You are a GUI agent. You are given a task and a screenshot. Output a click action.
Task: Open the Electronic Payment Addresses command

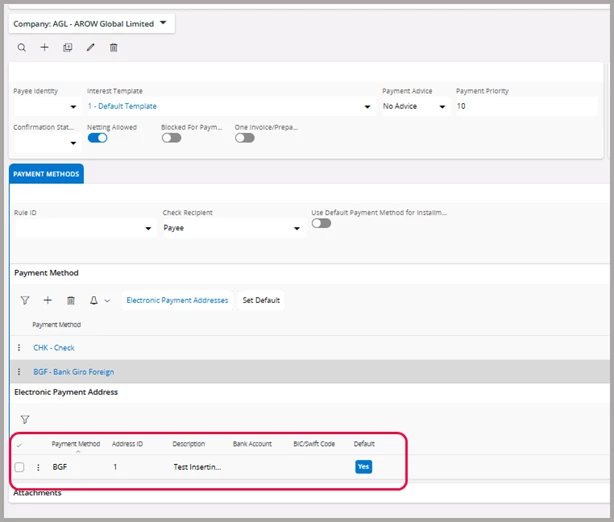tap(177, 300)
